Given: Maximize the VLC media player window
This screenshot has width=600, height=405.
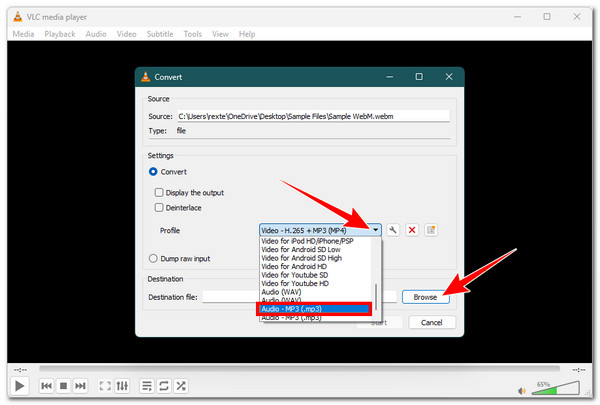Looking at the screenshot, I should pos(547,17).
